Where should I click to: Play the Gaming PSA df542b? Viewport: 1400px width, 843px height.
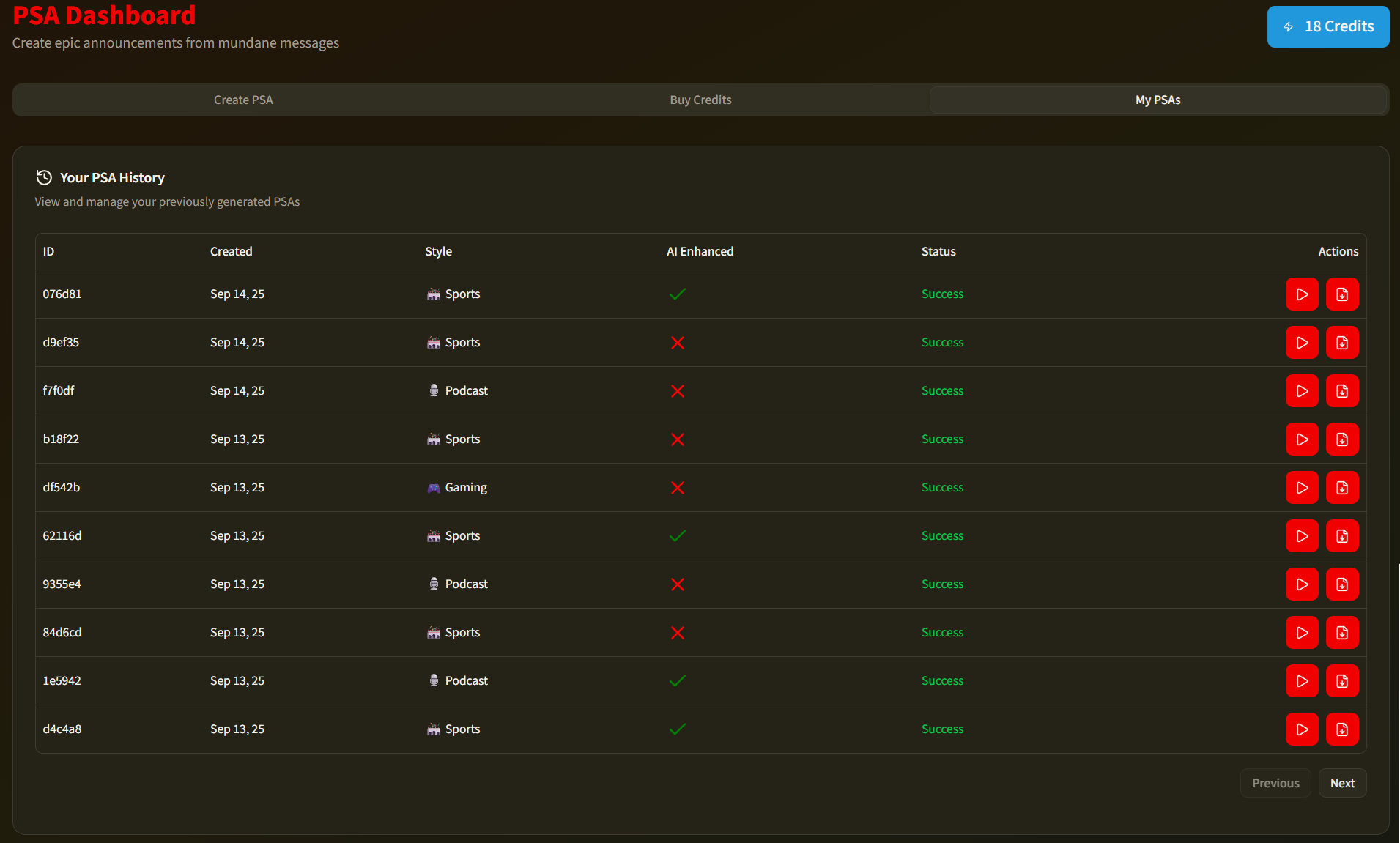coord(1302,488)
